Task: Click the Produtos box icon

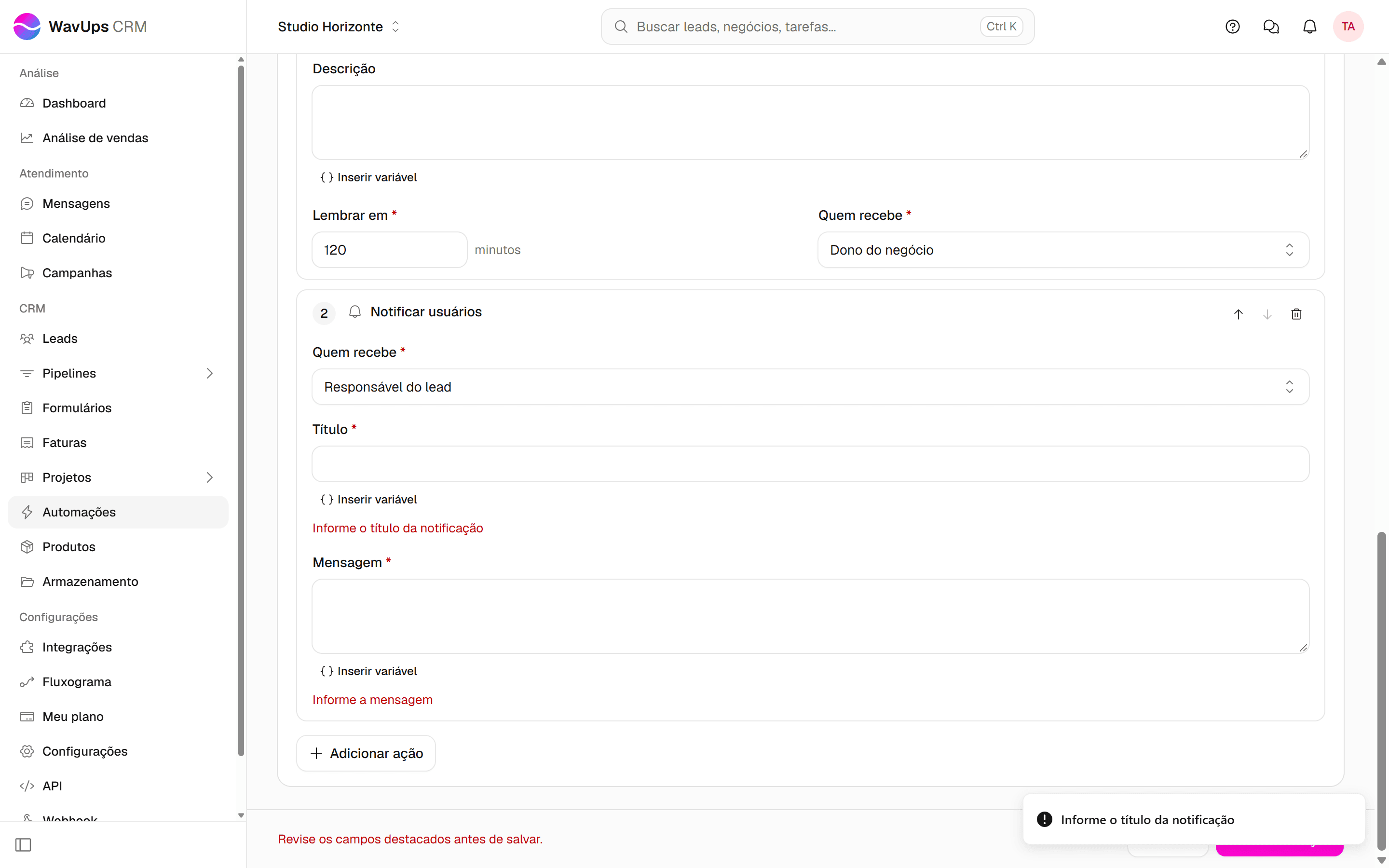Action: click(27, 547)
